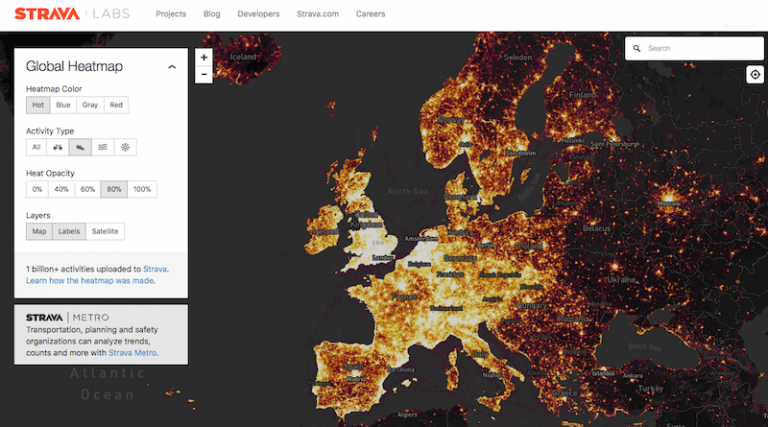Set heat opacity to 80%
Image resolution: width=768 pixels, height=427 pixels.
(114, 189)
